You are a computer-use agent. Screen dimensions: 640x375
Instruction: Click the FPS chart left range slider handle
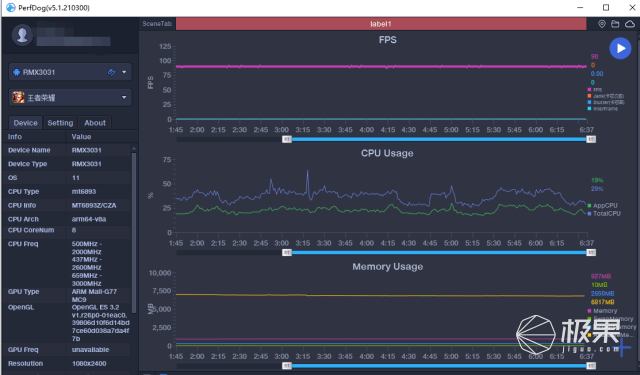coord(287,139)
